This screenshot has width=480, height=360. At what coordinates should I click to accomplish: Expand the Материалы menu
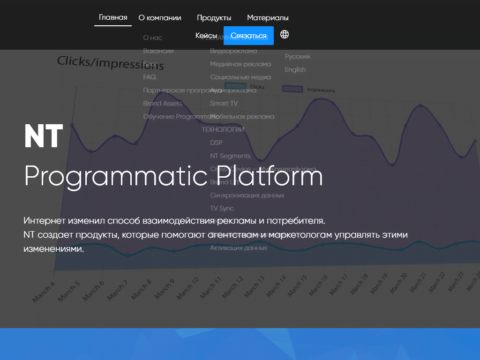click(268, 18)
